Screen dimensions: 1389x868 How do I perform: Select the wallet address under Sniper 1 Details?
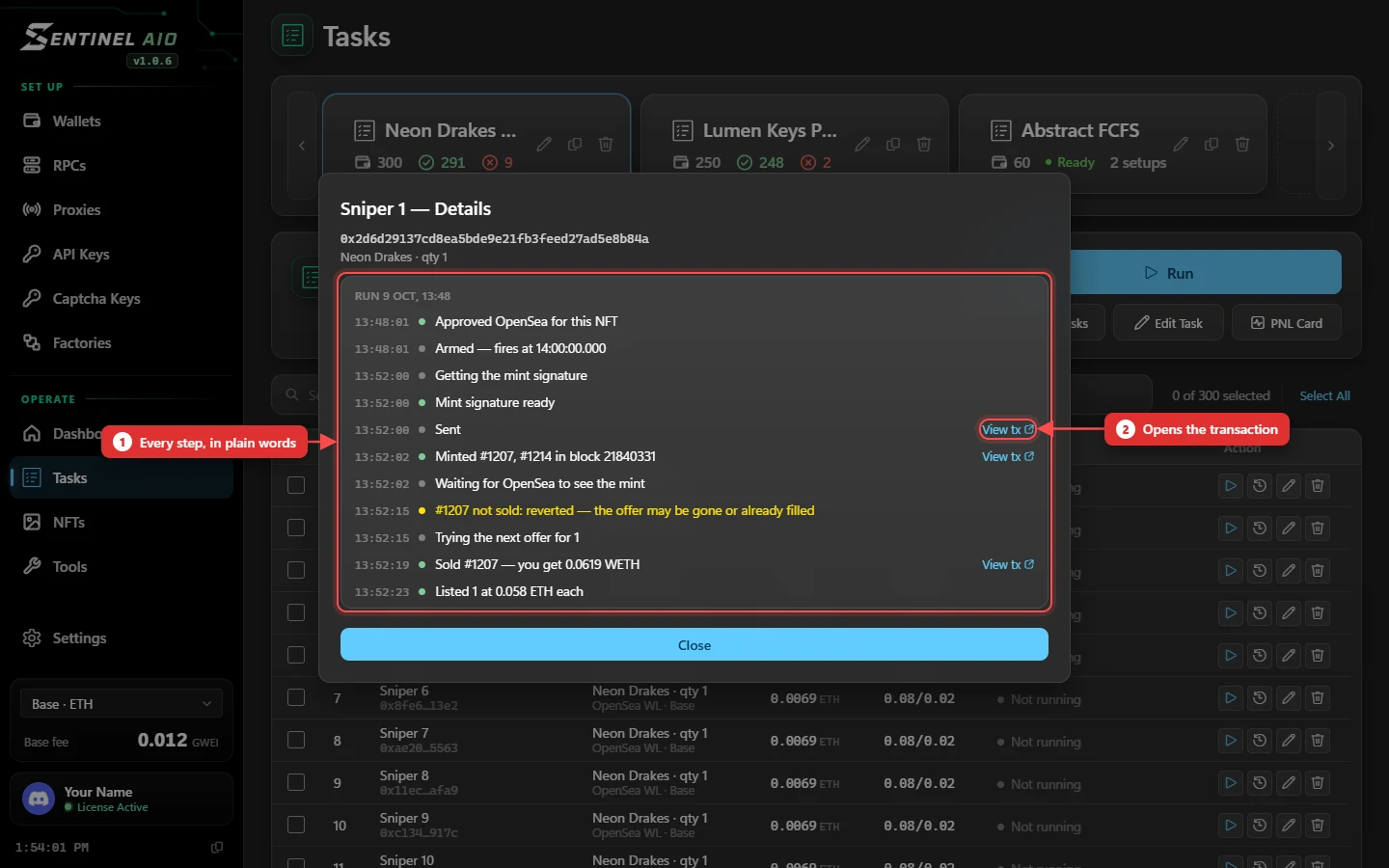point(494,238)
